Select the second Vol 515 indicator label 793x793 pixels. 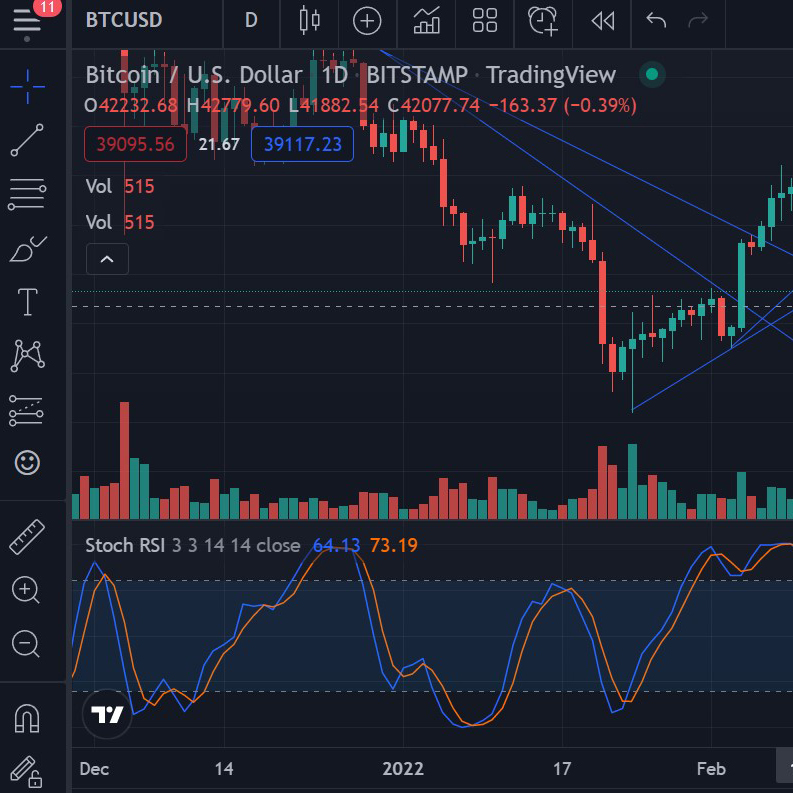point(120,222)
